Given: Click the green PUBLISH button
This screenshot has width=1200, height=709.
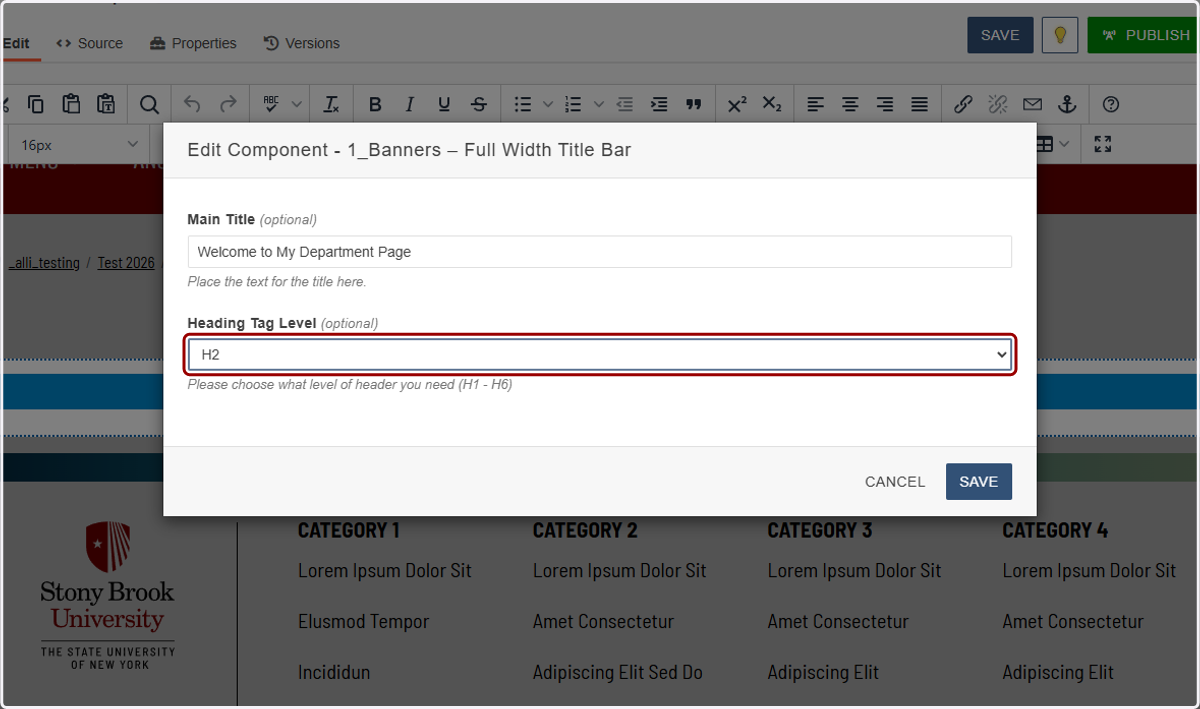Looking at the screenshot, I should [1143, 35].
